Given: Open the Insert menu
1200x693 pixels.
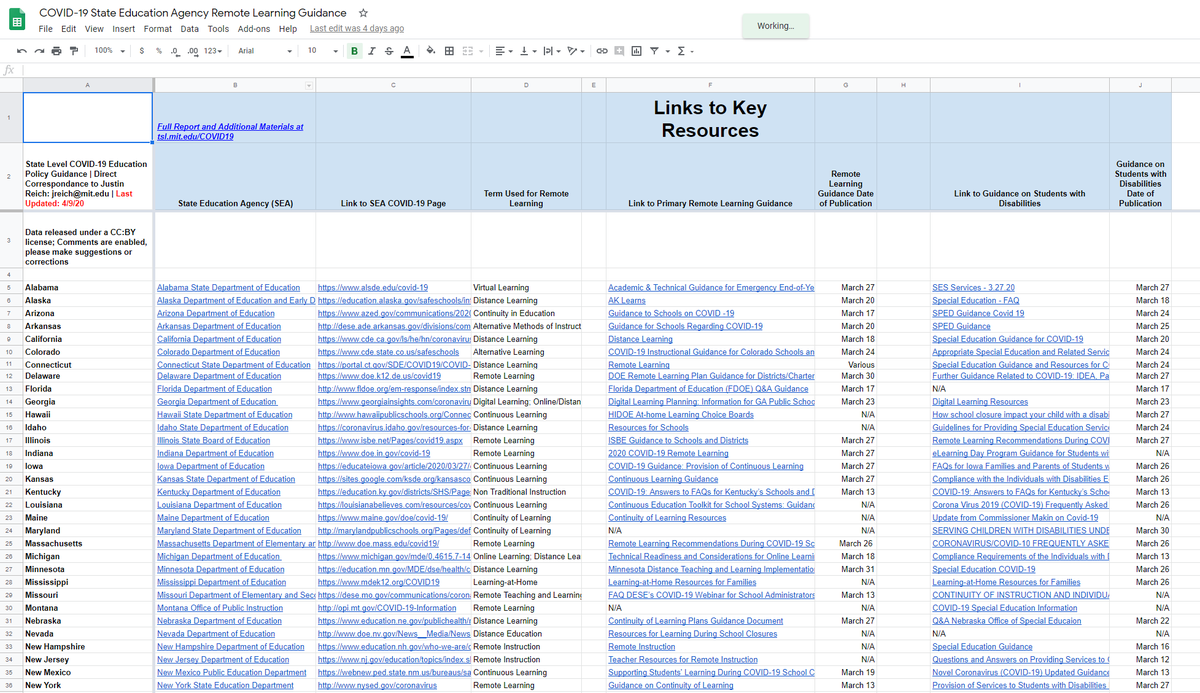Looking at the screenshot, I should click(124, 29).
